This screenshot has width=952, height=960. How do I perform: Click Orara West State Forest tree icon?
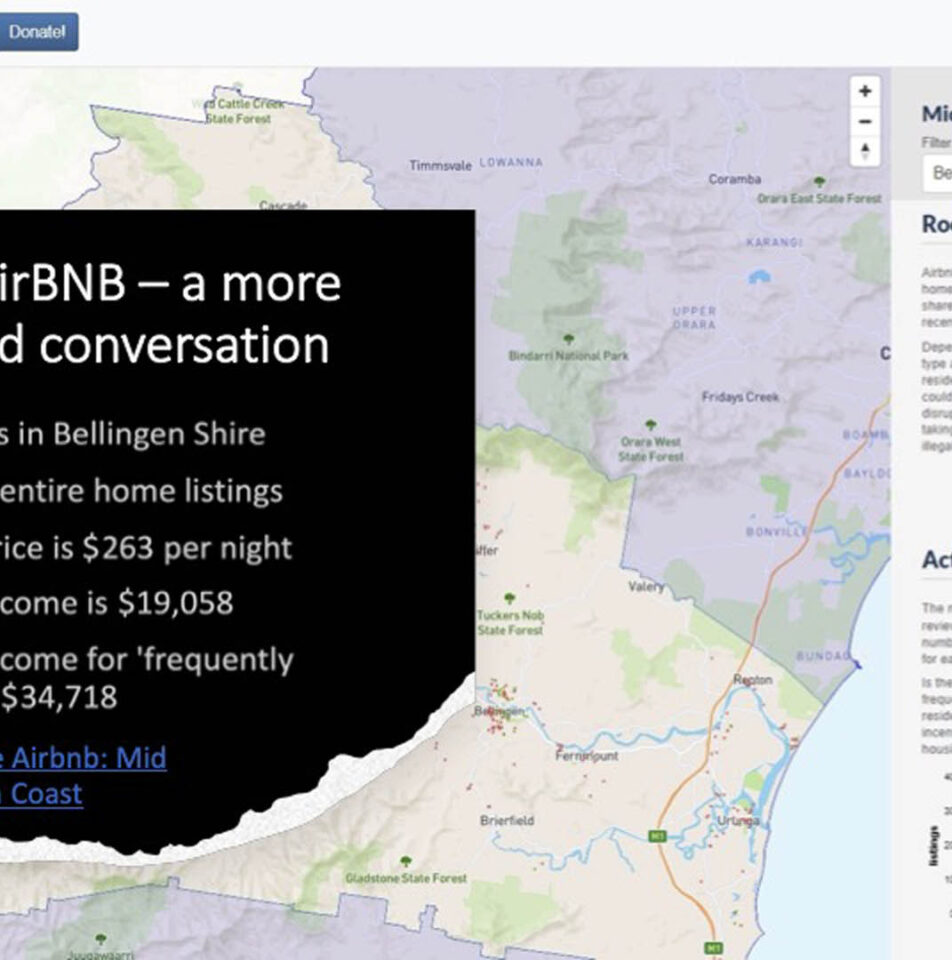650,425
